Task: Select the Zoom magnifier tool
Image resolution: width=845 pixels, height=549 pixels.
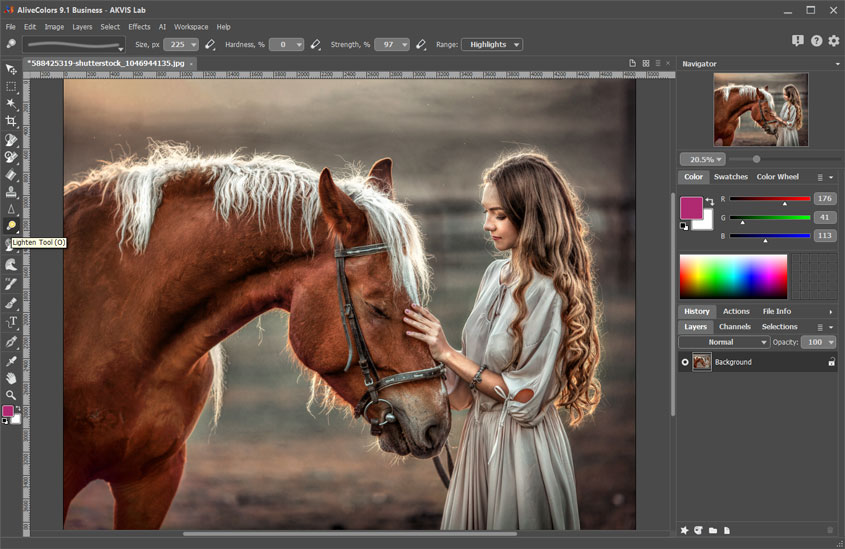Action: pos(11,395)
